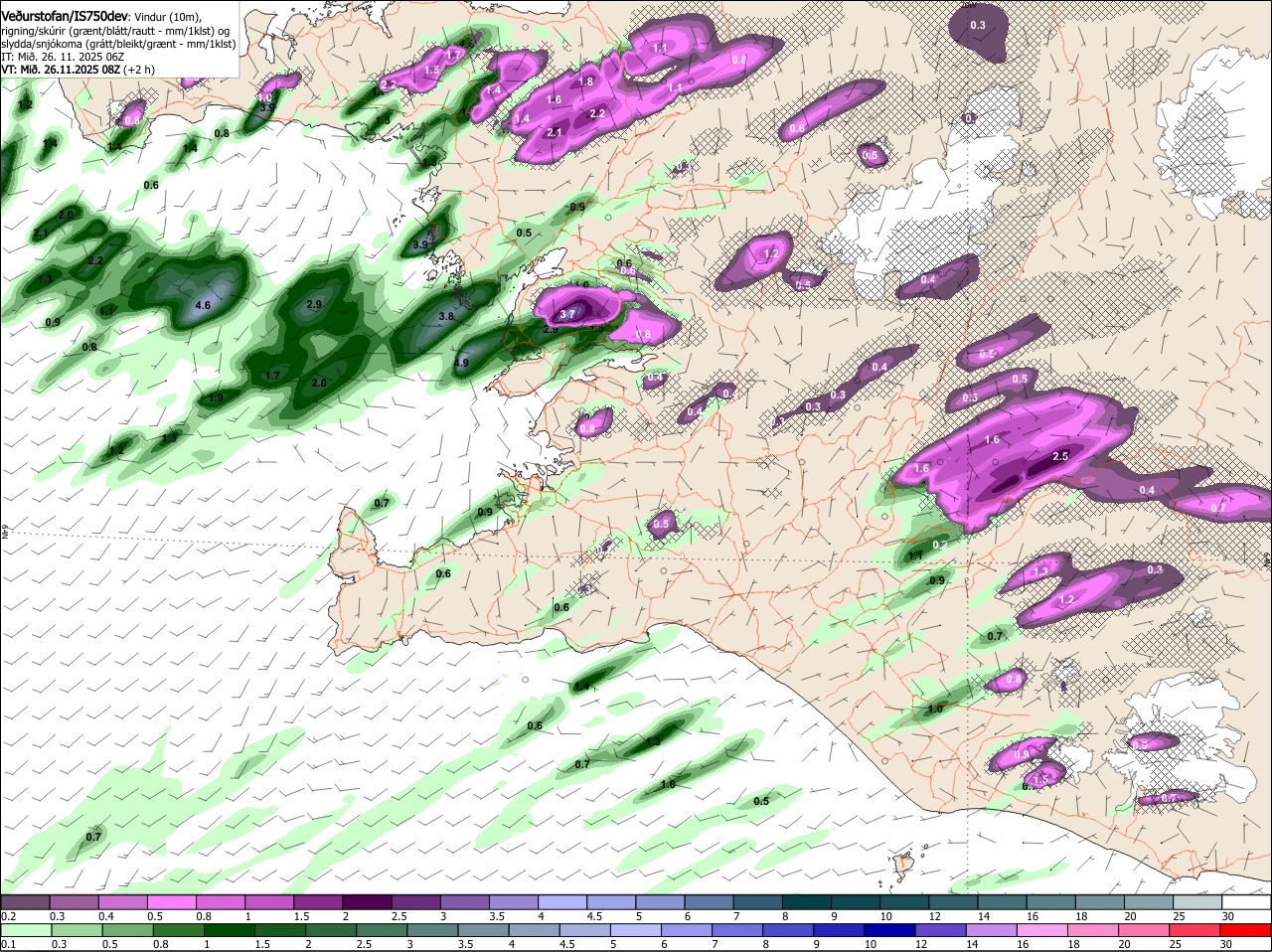The width and height of the screenshot is (1272, 952).
Task: Click the '2.5' snow value in the eastern band
Action: 1060,456
